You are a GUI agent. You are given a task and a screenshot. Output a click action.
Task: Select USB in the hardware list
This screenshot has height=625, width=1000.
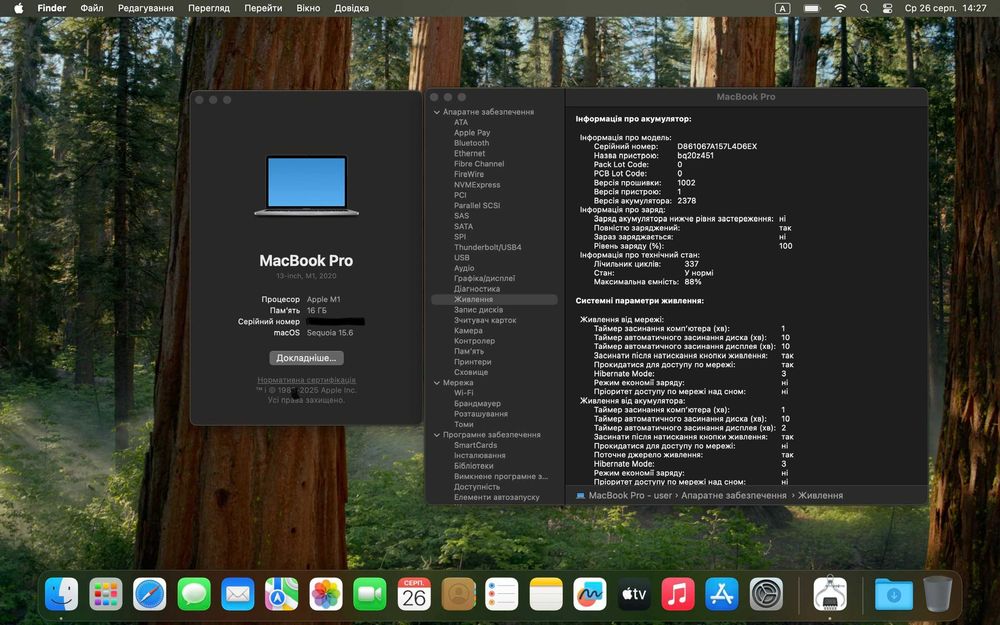[x=462, y=258]
